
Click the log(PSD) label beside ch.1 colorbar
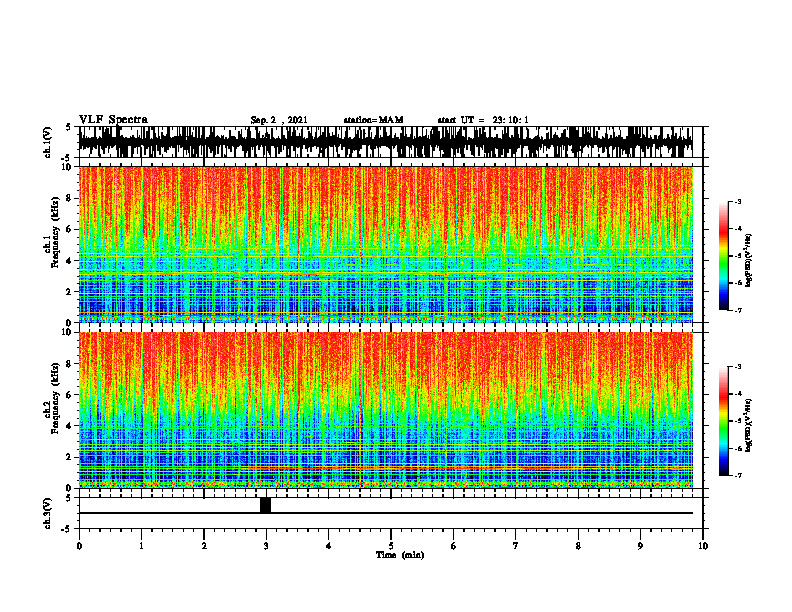tap(749, 261)
